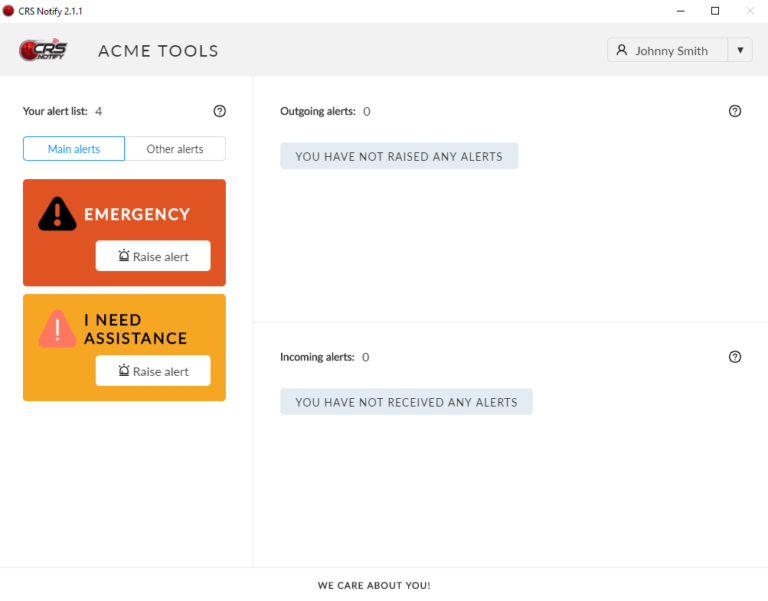Viewport: 768px width, 601px height.
Task: Maximize the CRS Notify window
Action: tap(715, 11)
